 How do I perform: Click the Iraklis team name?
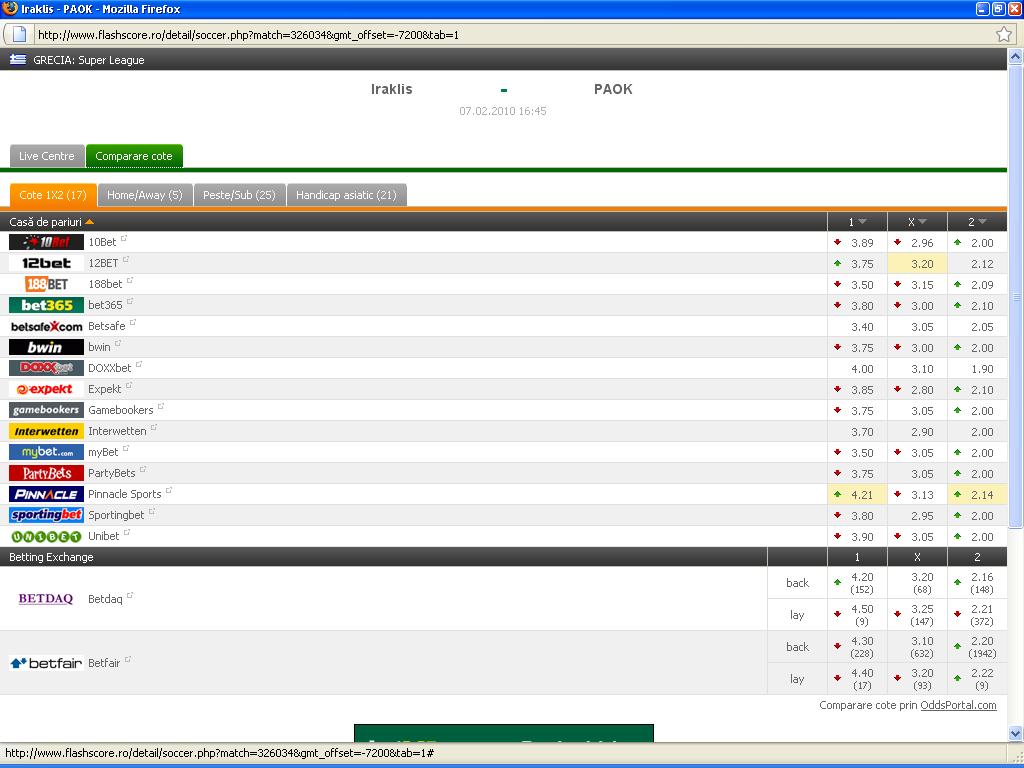click(392, 89)
